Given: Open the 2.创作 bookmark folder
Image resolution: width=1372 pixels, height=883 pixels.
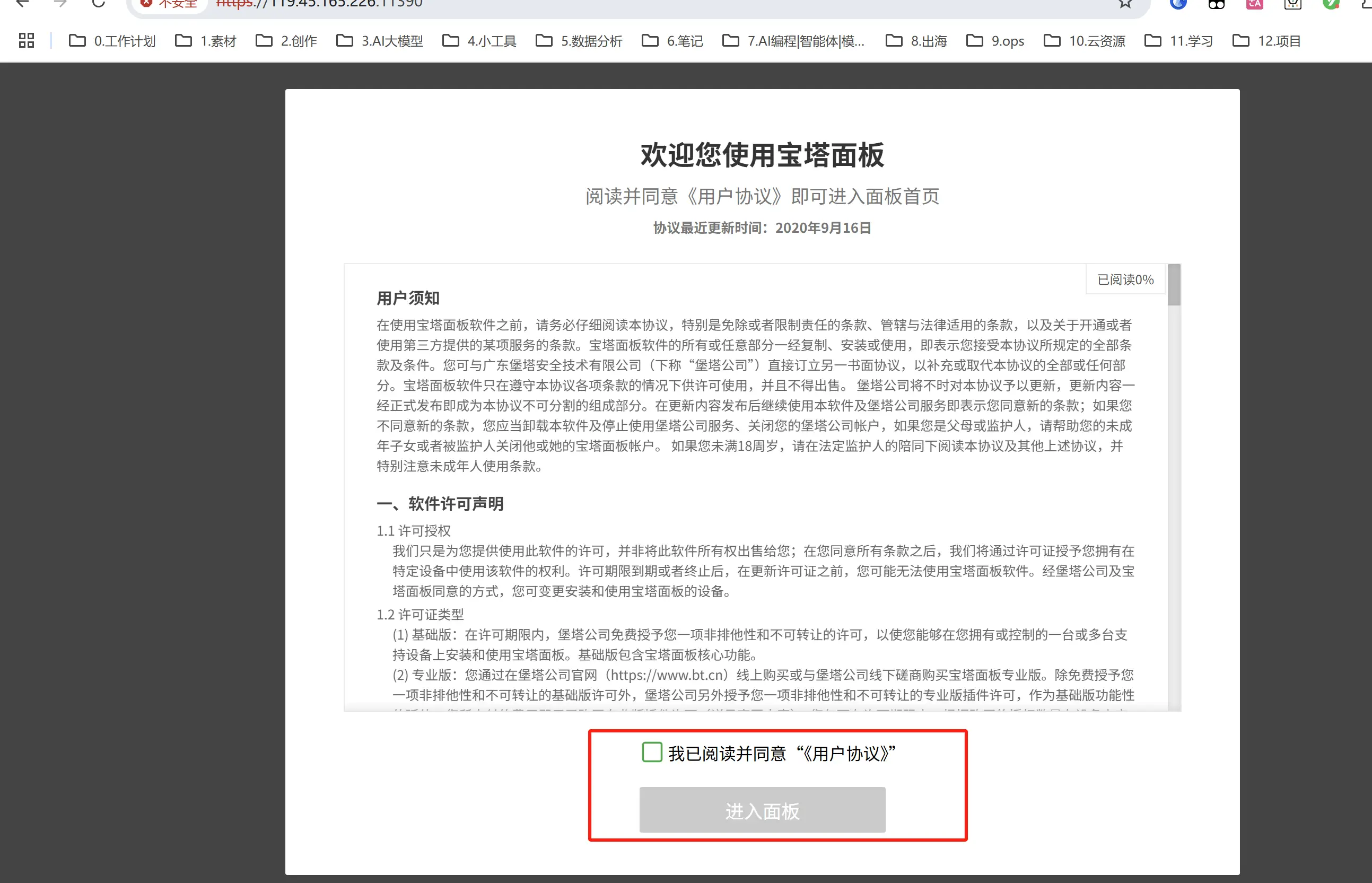Looking at the screenshot, I should click(287, 41).
